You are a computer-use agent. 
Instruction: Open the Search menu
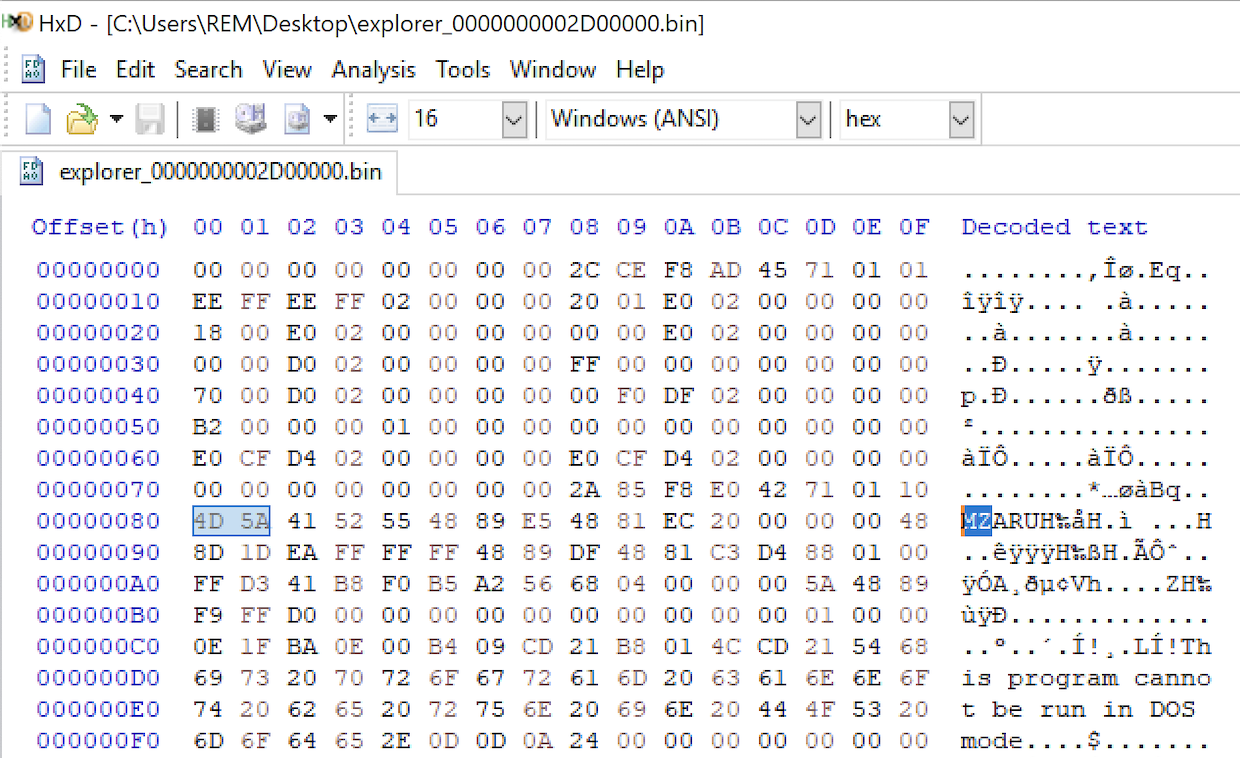[208, 70]
